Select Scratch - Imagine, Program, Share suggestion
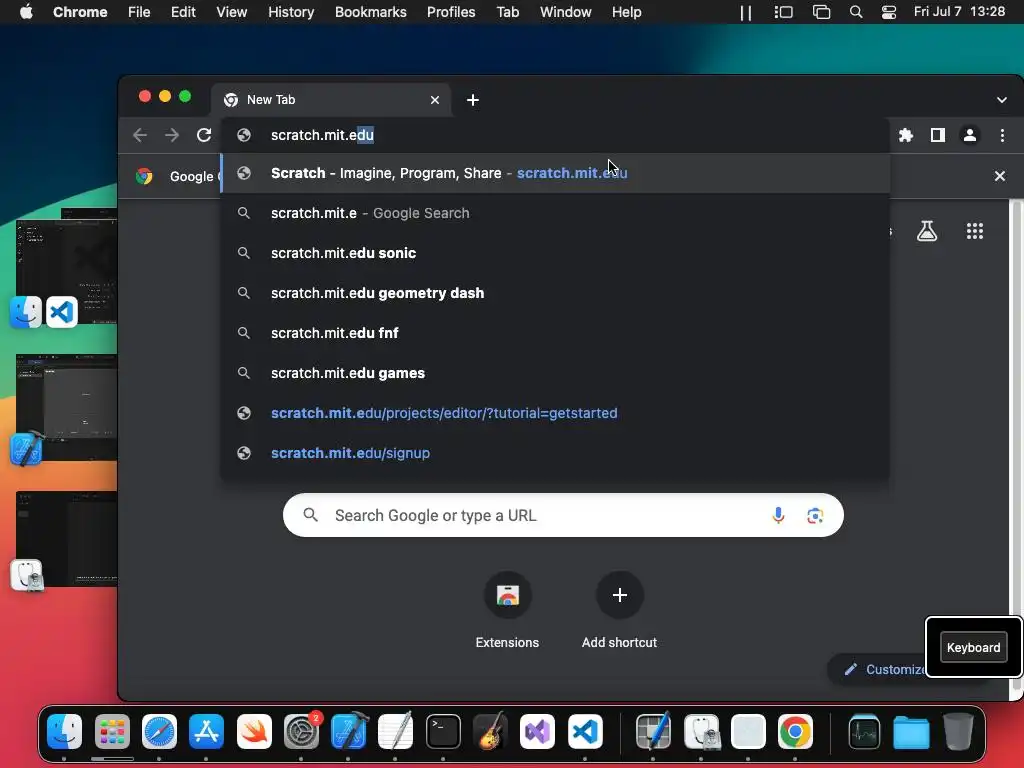The image size is (1024, 768). coord(556,173)
